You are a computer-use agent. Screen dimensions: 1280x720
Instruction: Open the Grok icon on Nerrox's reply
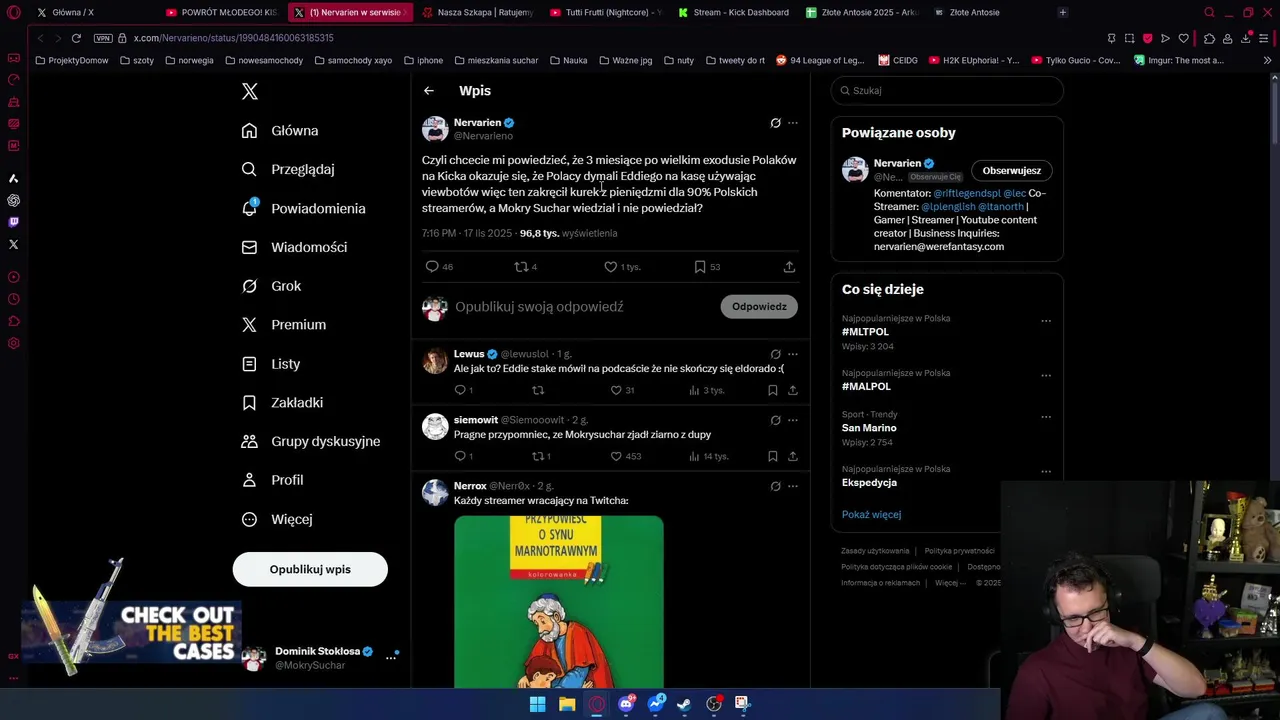(x=775, y=486)
